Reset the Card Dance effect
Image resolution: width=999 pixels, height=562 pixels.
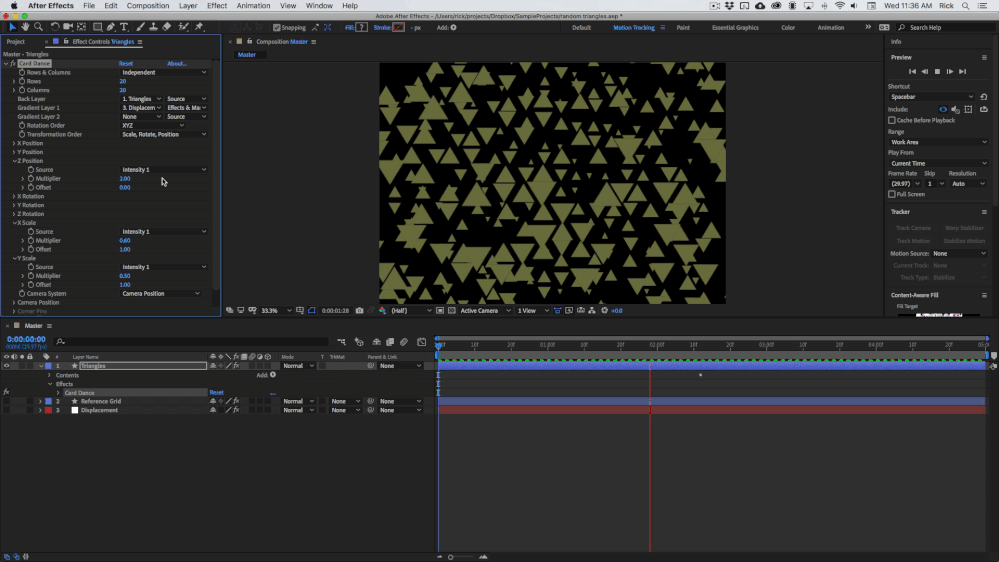126,64
